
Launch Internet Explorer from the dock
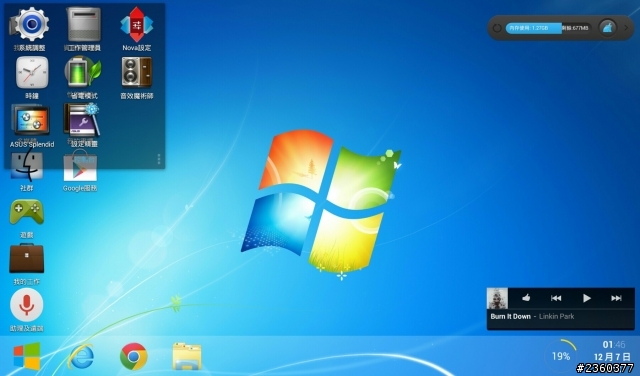point(80,356)
